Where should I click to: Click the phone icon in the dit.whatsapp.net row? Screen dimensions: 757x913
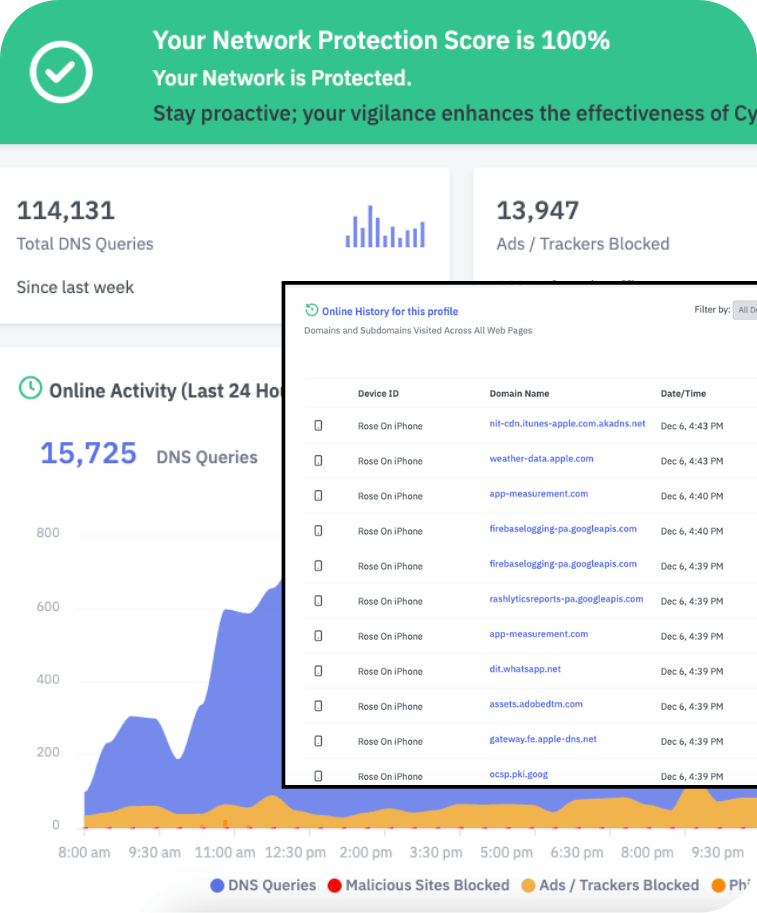319,671
